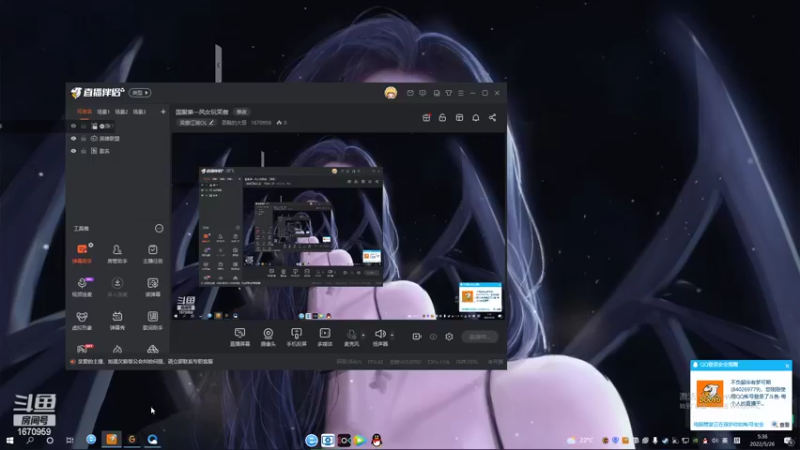Screen dimensions: 800x450
Task: Close the QQ login security popup
Action: [787, 365]
